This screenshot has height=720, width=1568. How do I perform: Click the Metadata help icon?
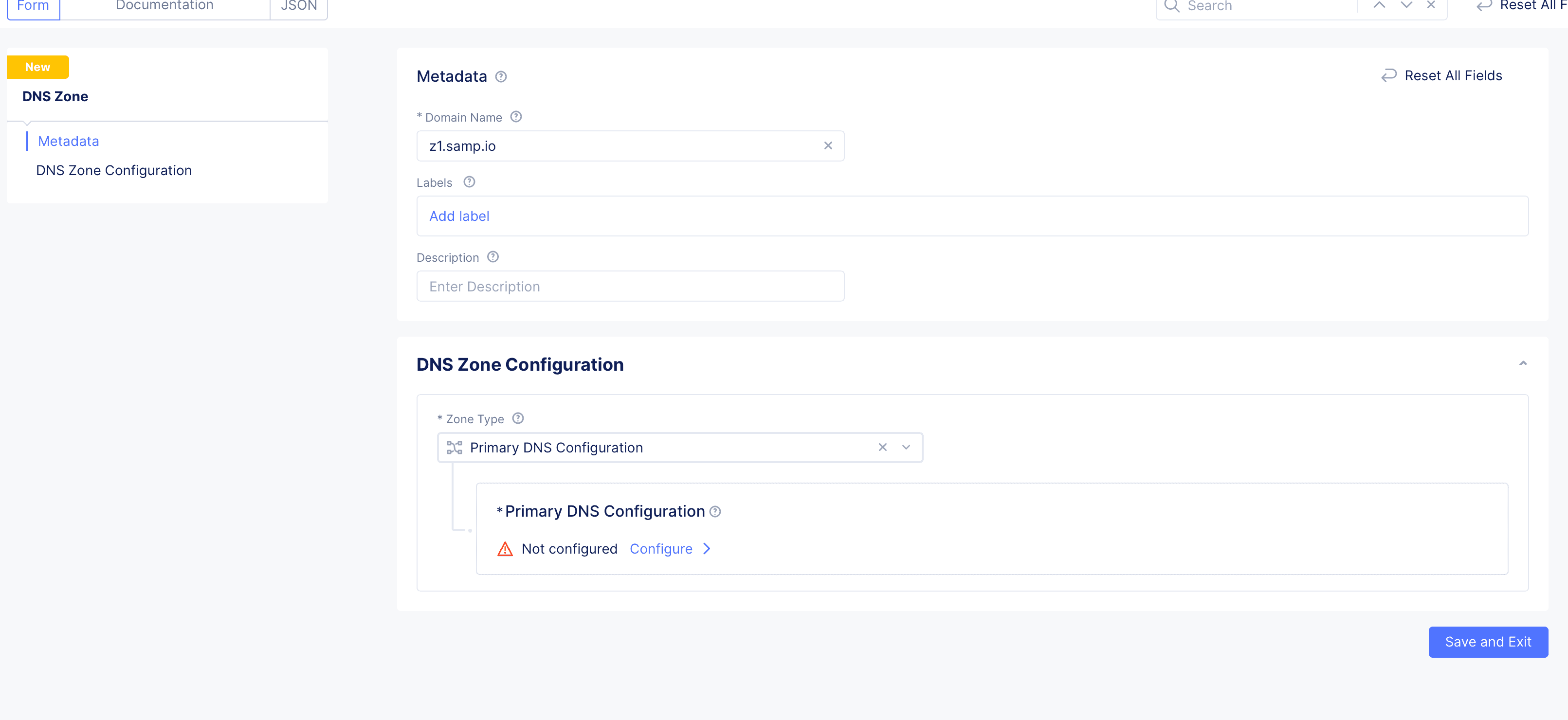(500, 77)
